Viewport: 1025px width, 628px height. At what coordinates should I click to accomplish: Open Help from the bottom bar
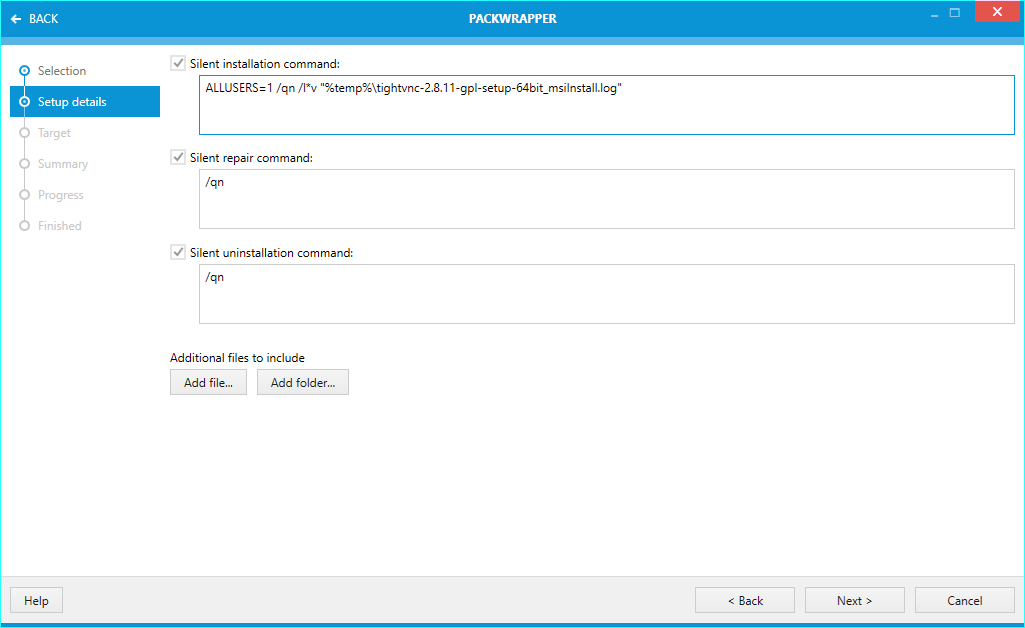(x=36, y=600)
